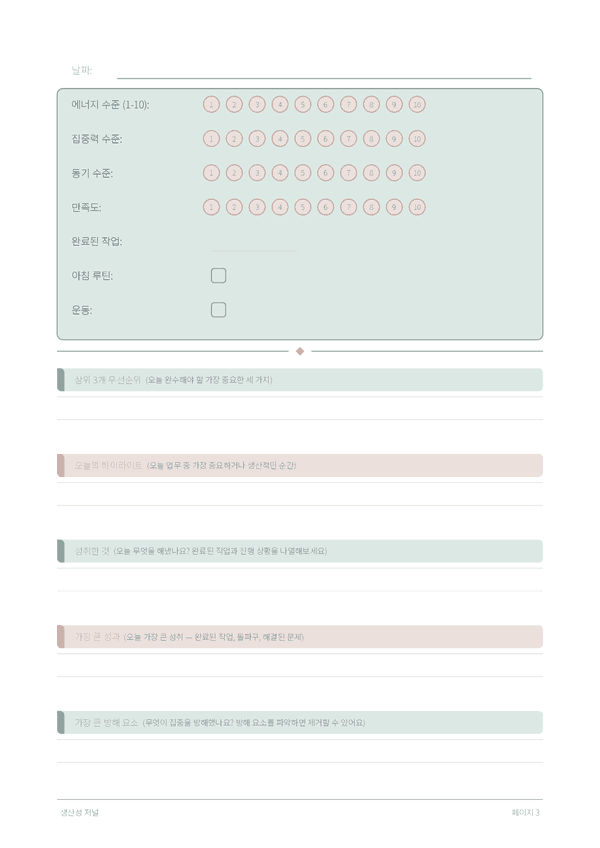The width and height of the screenshot is (600, 848).
Task: Select 3 for 동기 수준
Action: (x=257, y=173)
